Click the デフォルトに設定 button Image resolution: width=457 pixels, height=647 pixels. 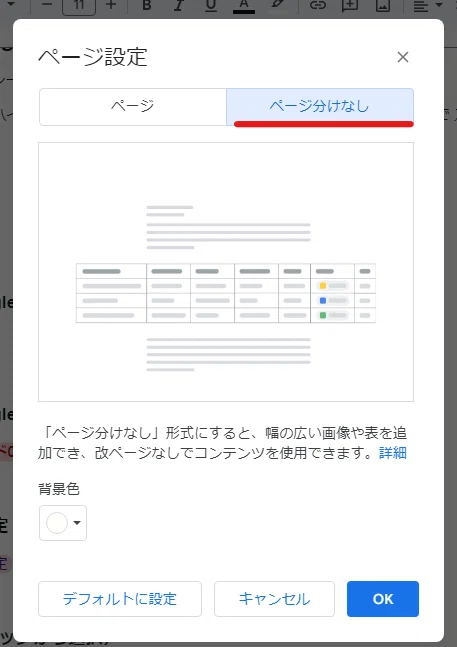[x=120, y=599]
